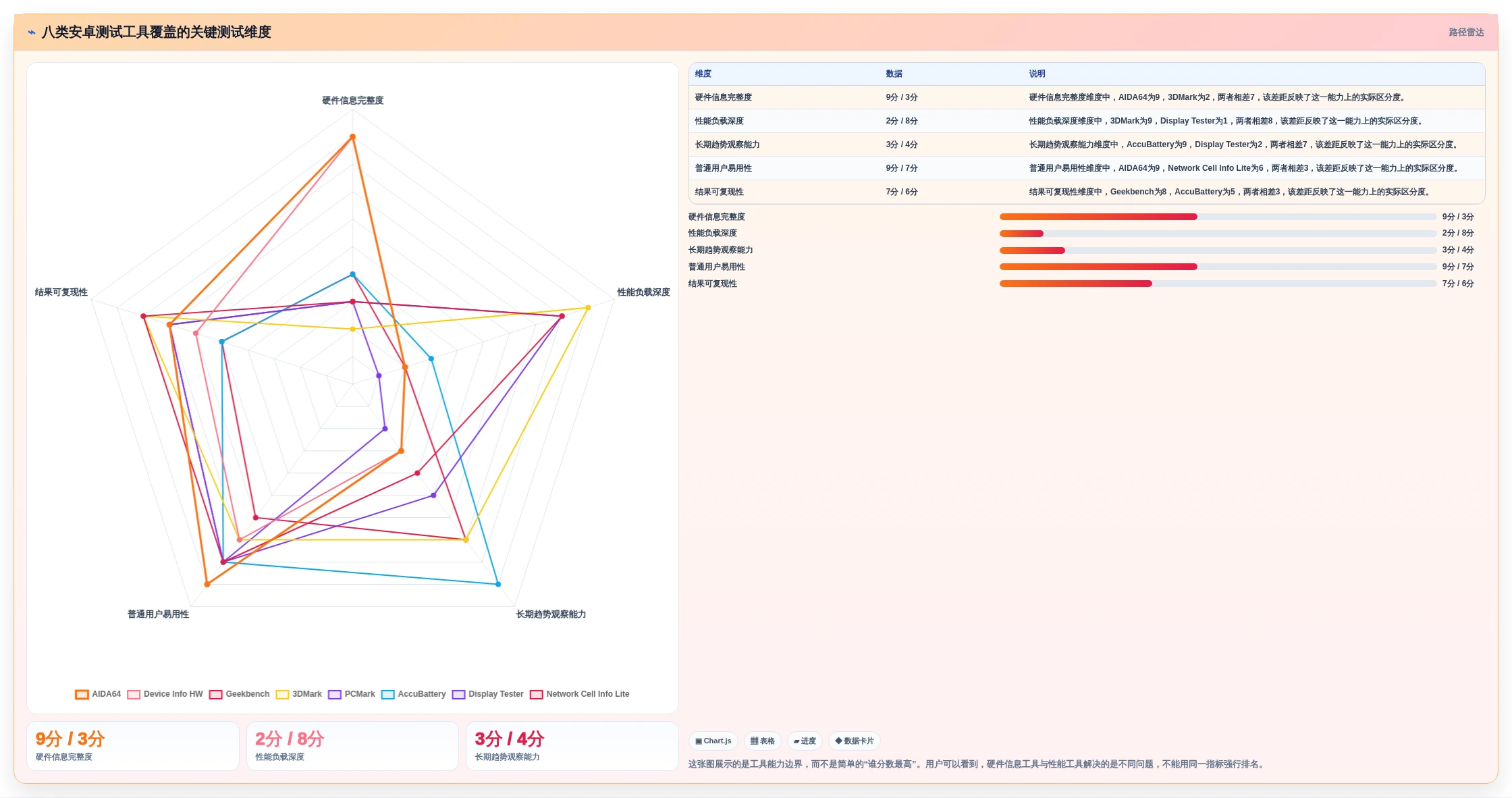1512x798 pixels.
Task: Click radar axis label 性能负载深度
Action: [643, 292]
